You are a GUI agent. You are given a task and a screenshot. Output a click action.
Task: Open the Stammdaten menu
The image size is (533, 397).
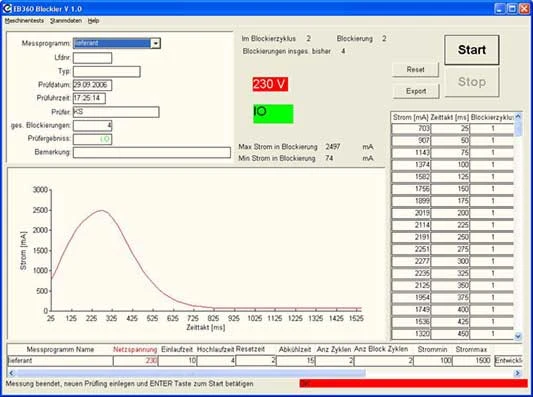point(66,21)
